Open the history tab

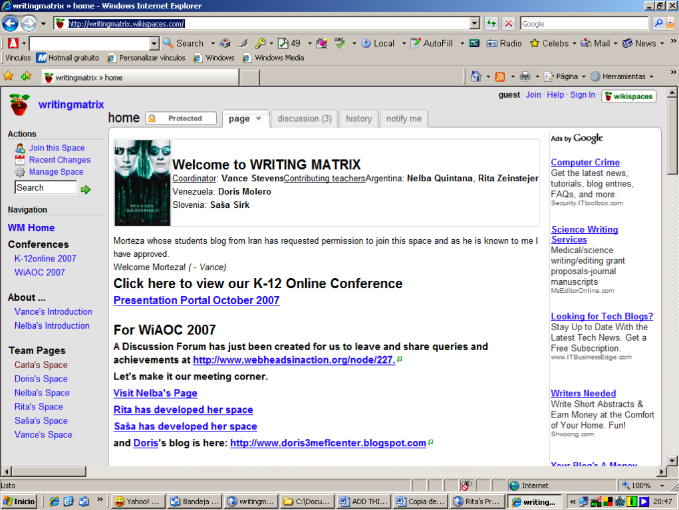click(359, 118)
